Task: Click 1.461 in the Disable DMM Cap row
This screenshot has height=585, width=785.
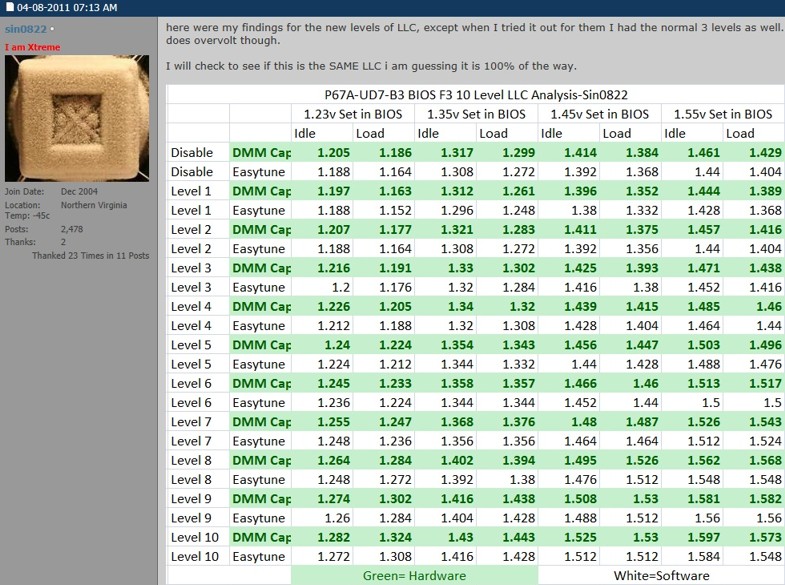Action: coord(703,153)
